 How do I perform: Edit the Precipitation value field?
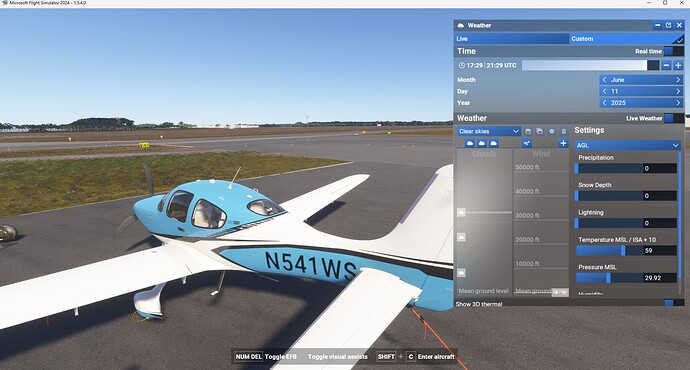point(660,168)
